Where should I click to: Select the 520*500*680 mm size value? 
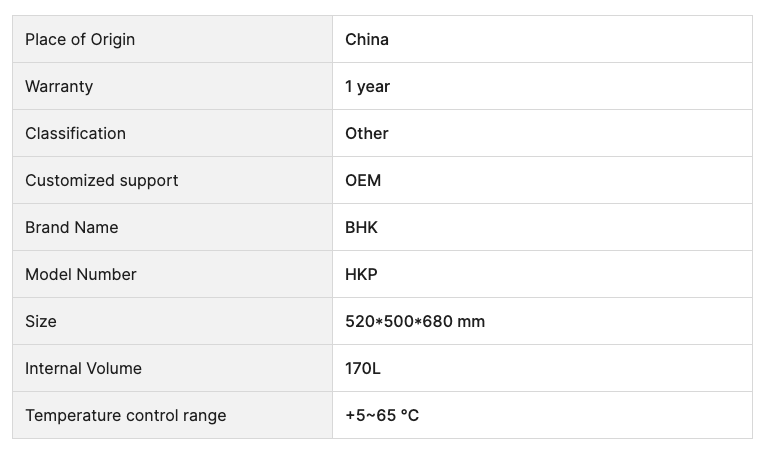tap(415, 321)
